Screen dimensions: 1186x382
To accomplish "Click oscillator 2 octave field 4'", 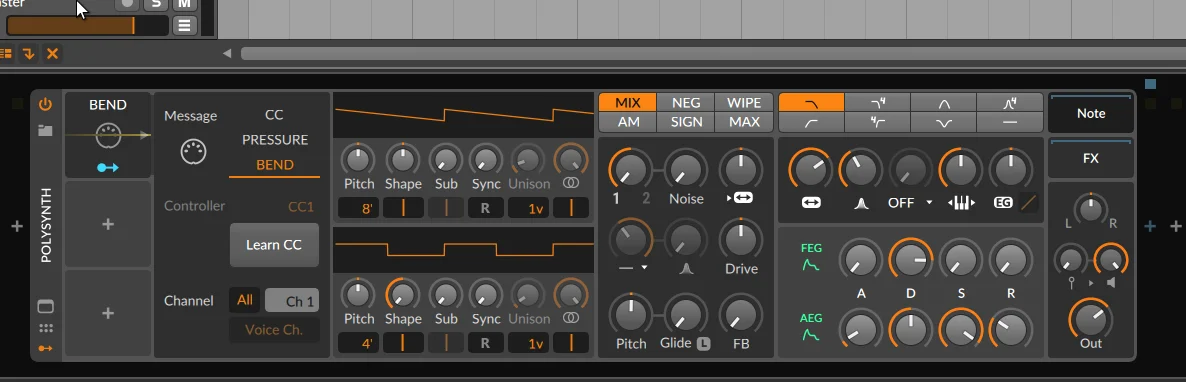I will 359,343.
